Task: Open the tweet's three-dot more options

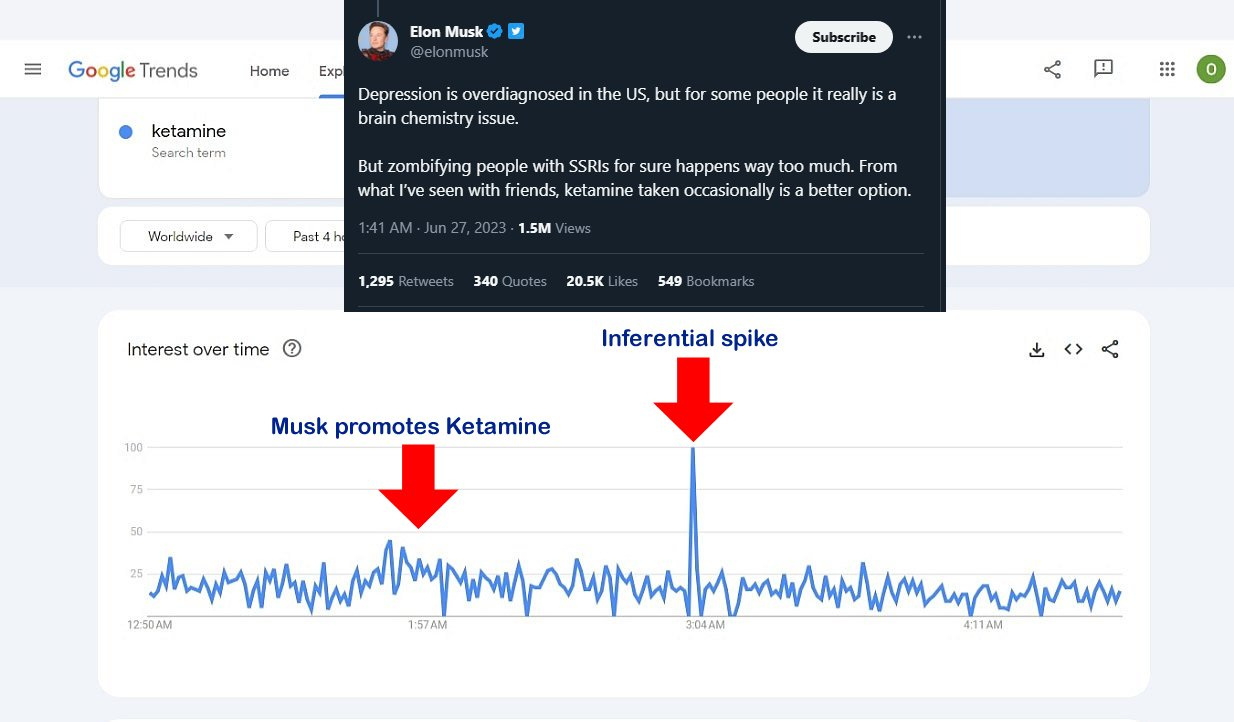Action: pos(914,37)
